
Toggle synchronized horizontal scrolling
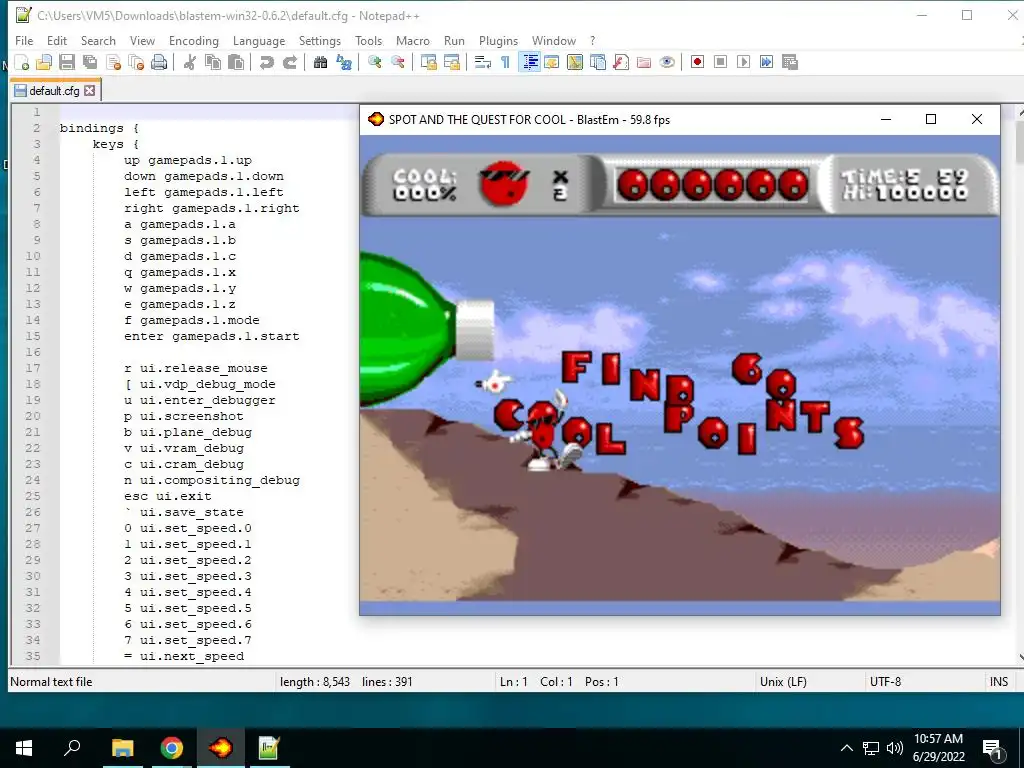tap(452, 63)
